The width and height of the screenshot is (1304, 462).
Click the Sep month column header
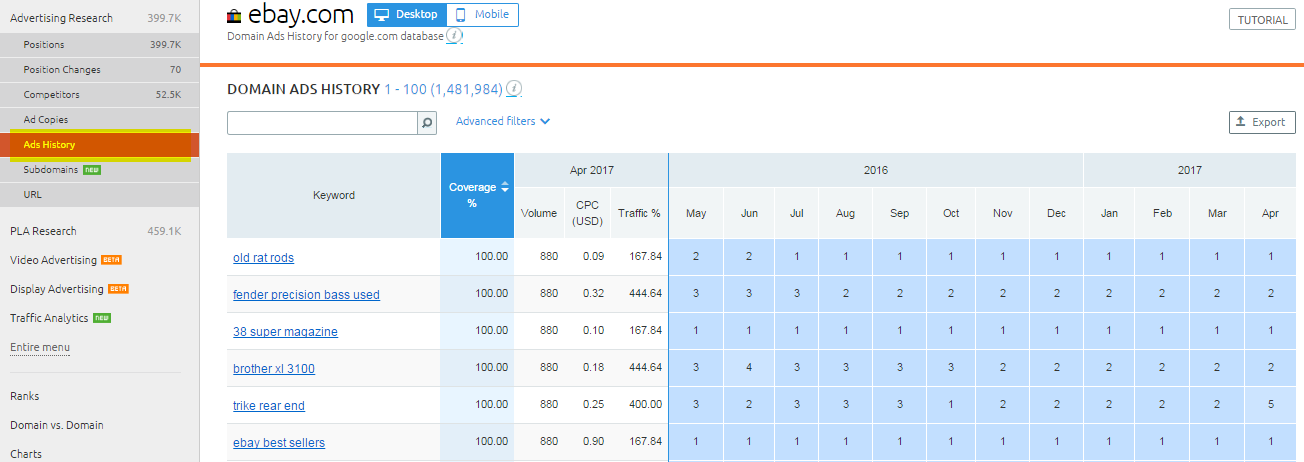[x=898, y=213]
